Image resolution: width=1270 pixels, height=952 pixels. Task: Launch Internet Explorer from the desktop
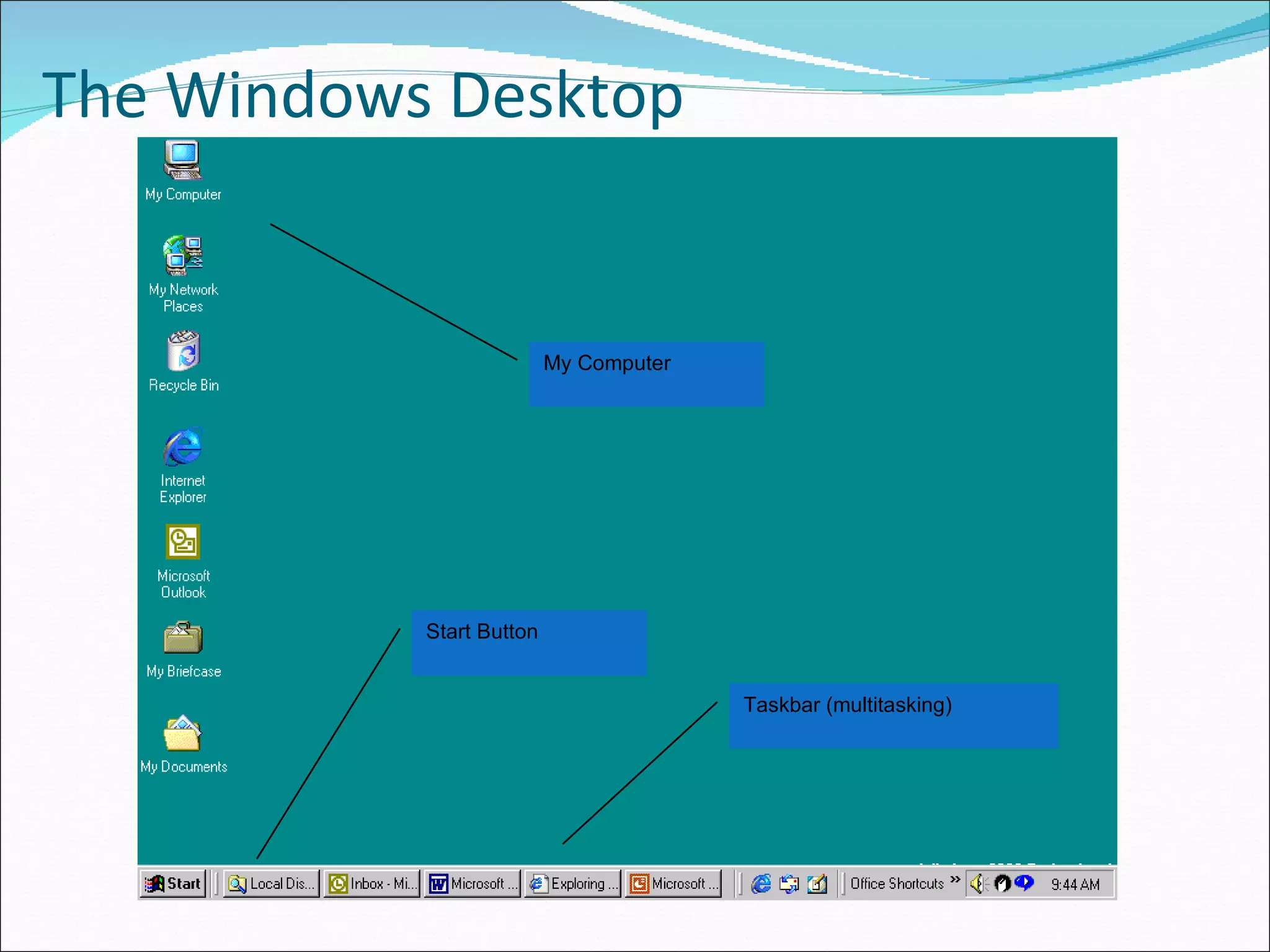[x=182, y=446]
